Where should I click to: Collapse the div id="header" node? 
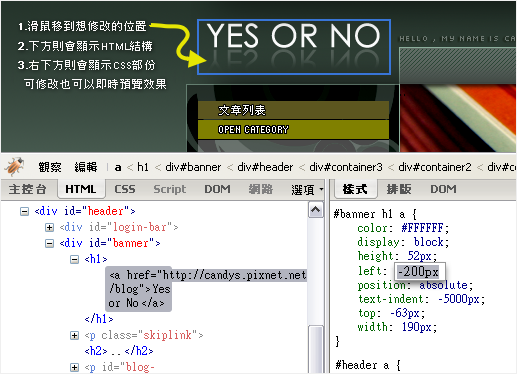(x=24, y=211)
